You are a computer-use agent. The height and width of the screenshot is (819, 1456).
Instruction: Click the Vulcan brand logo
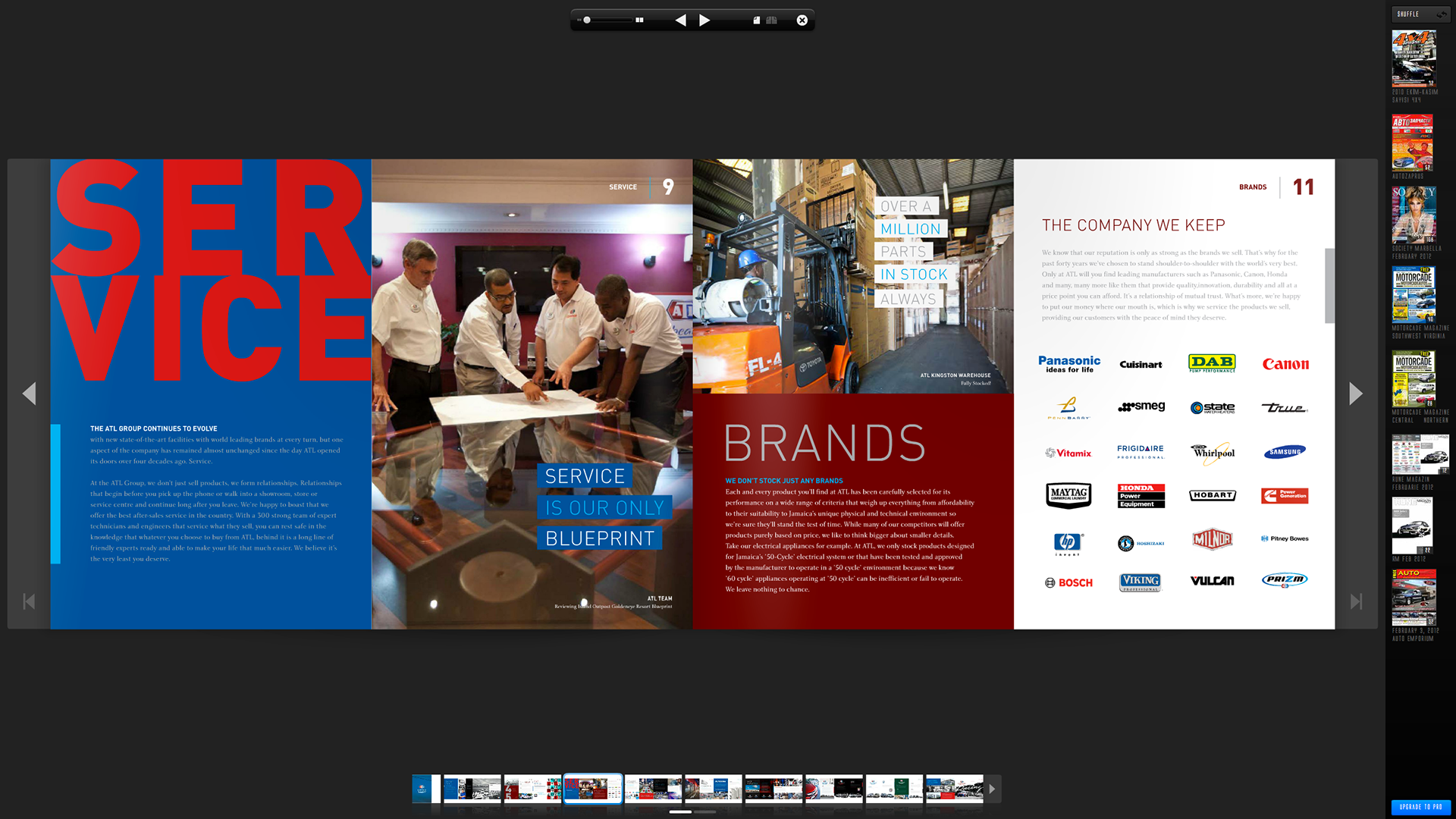(1213, 582)
